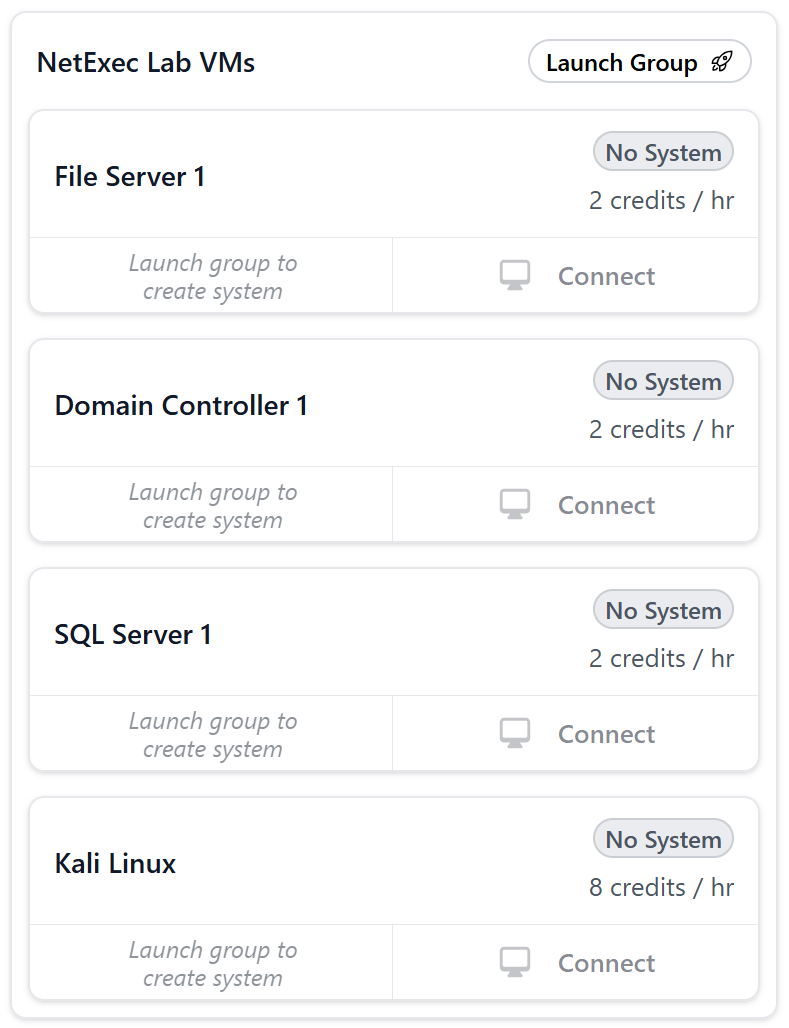This screenshot has height=1028, width=789.
Task: Click the No System badge for File Server 1
Action: coord(663,152)
